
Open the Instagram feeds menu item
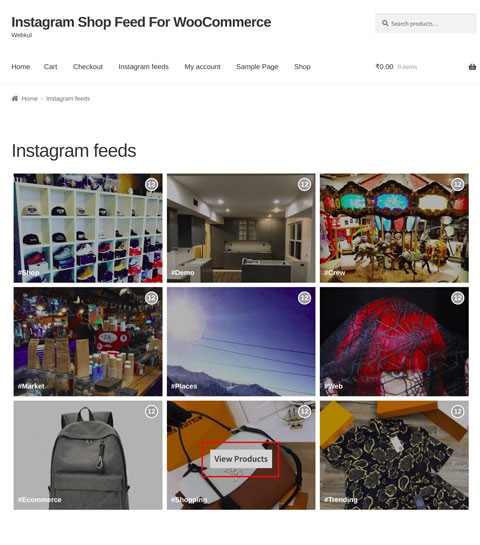click(x=143, y=67)
